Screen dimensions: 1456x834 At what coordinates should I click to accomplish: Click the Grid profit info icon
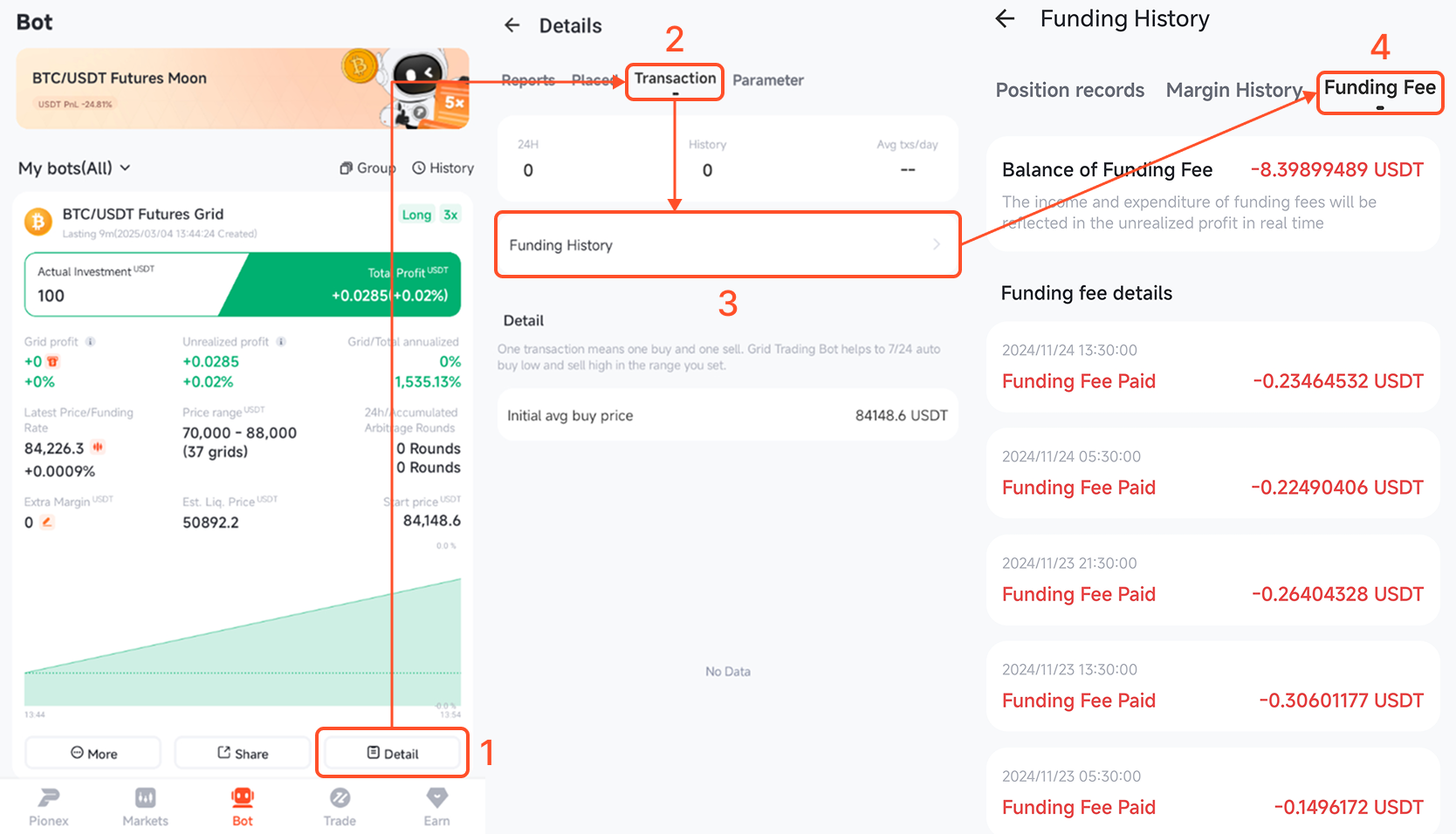[90, 342]
